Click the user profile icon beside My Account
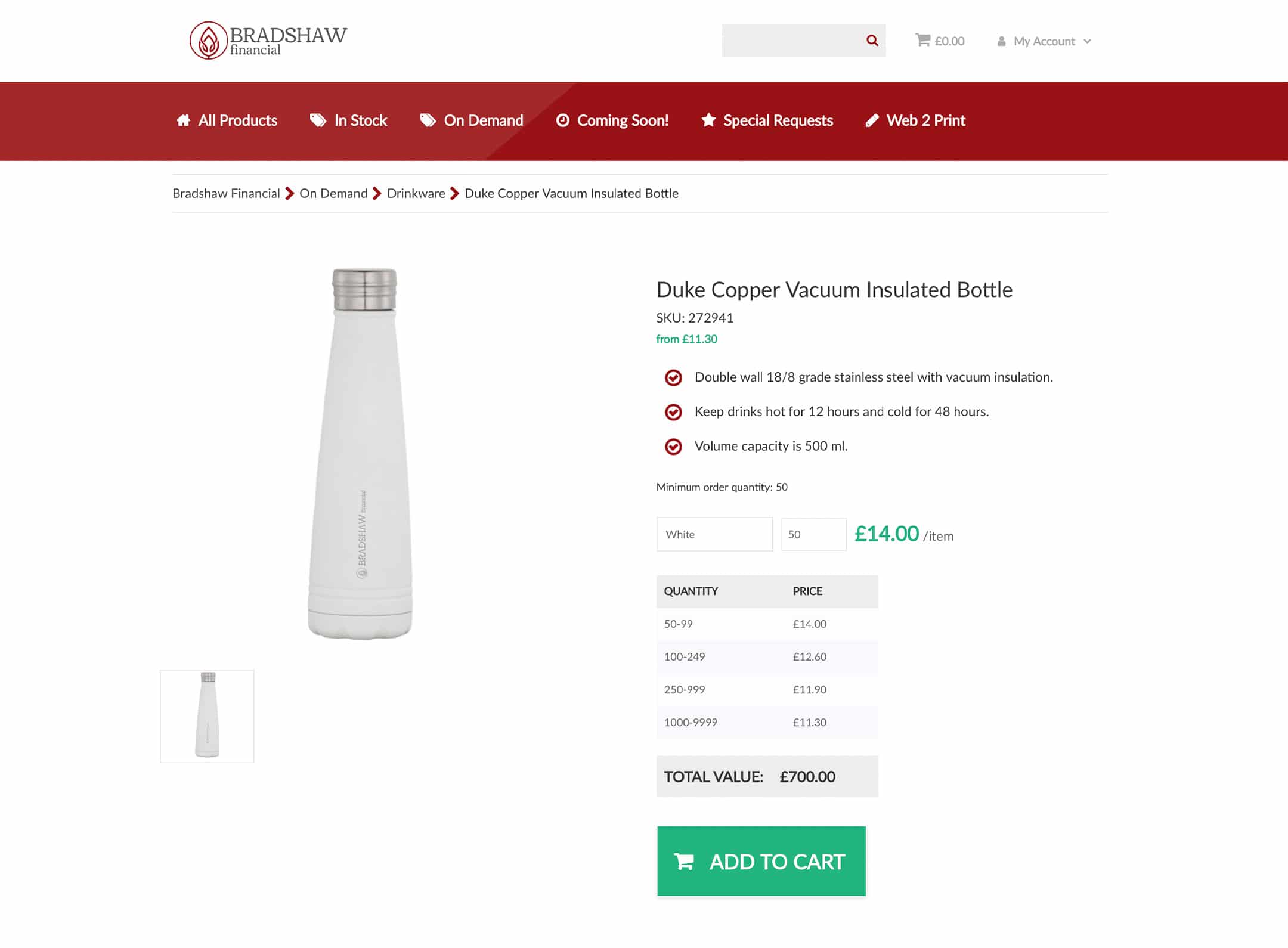Image resolution: width=1288 pixels, height=948 pixels. pos(1001,41)
